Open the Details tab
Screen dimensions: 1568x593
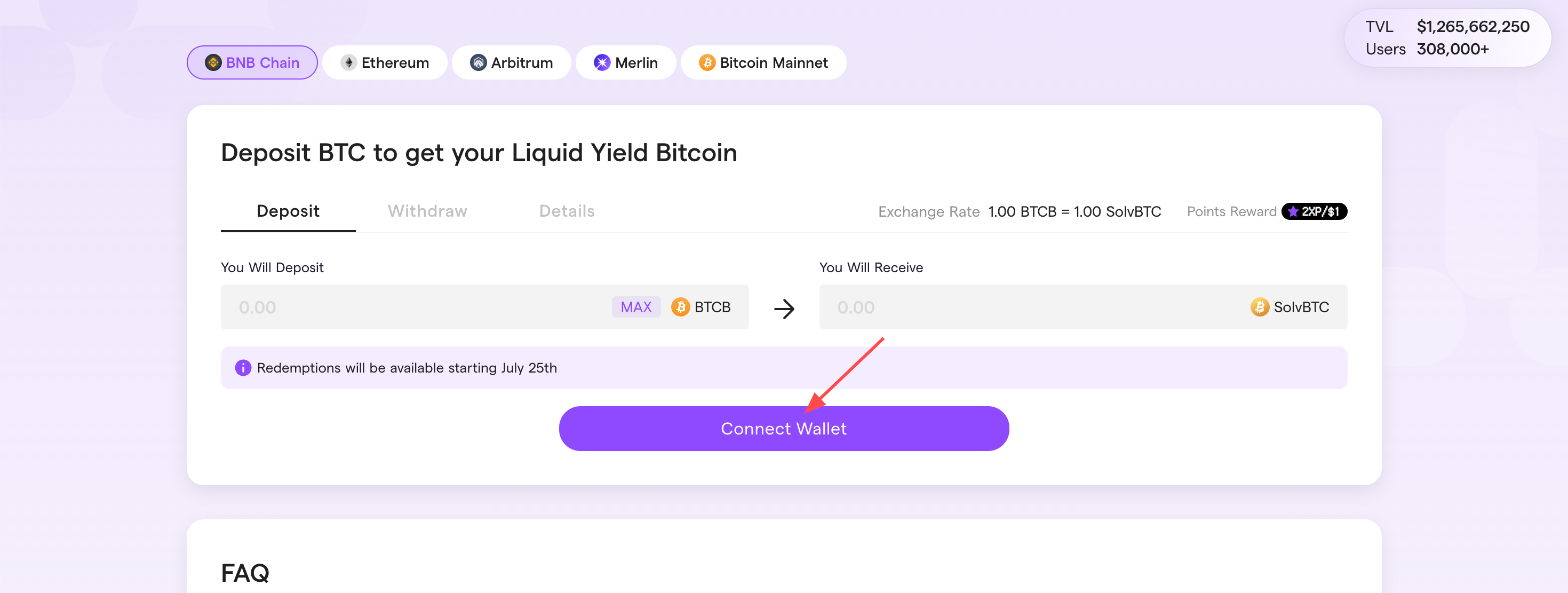pos(567,211)
